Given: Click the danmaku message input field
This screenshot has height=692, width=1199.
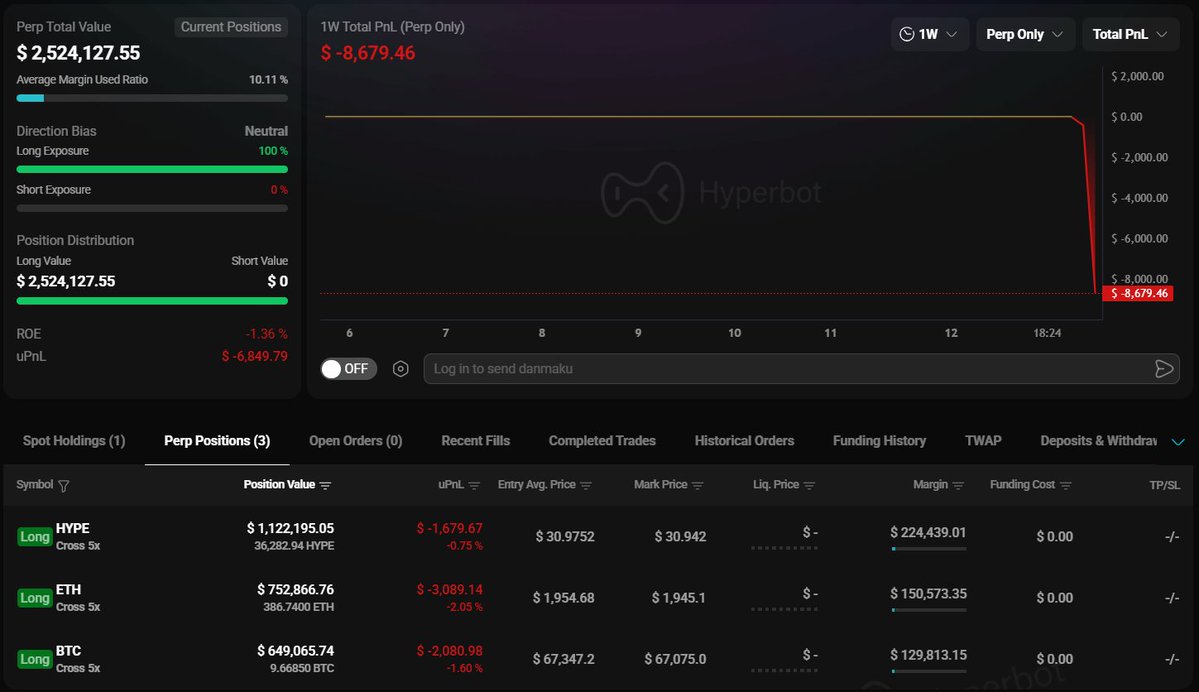Looking at the screenshot, I should (780, 369).
